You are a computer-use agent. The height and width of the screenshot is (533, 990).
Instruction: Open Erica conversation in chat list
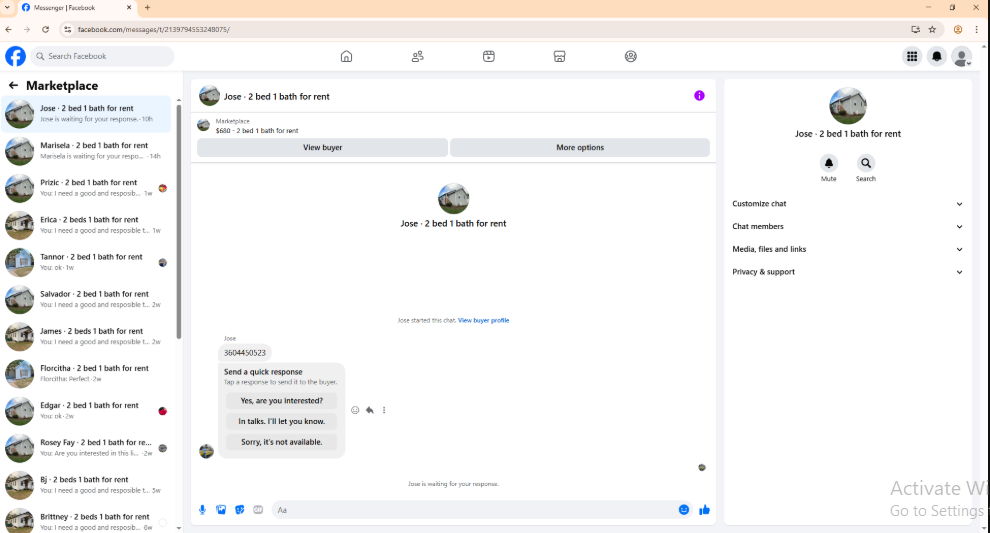(x=86, y=225)
